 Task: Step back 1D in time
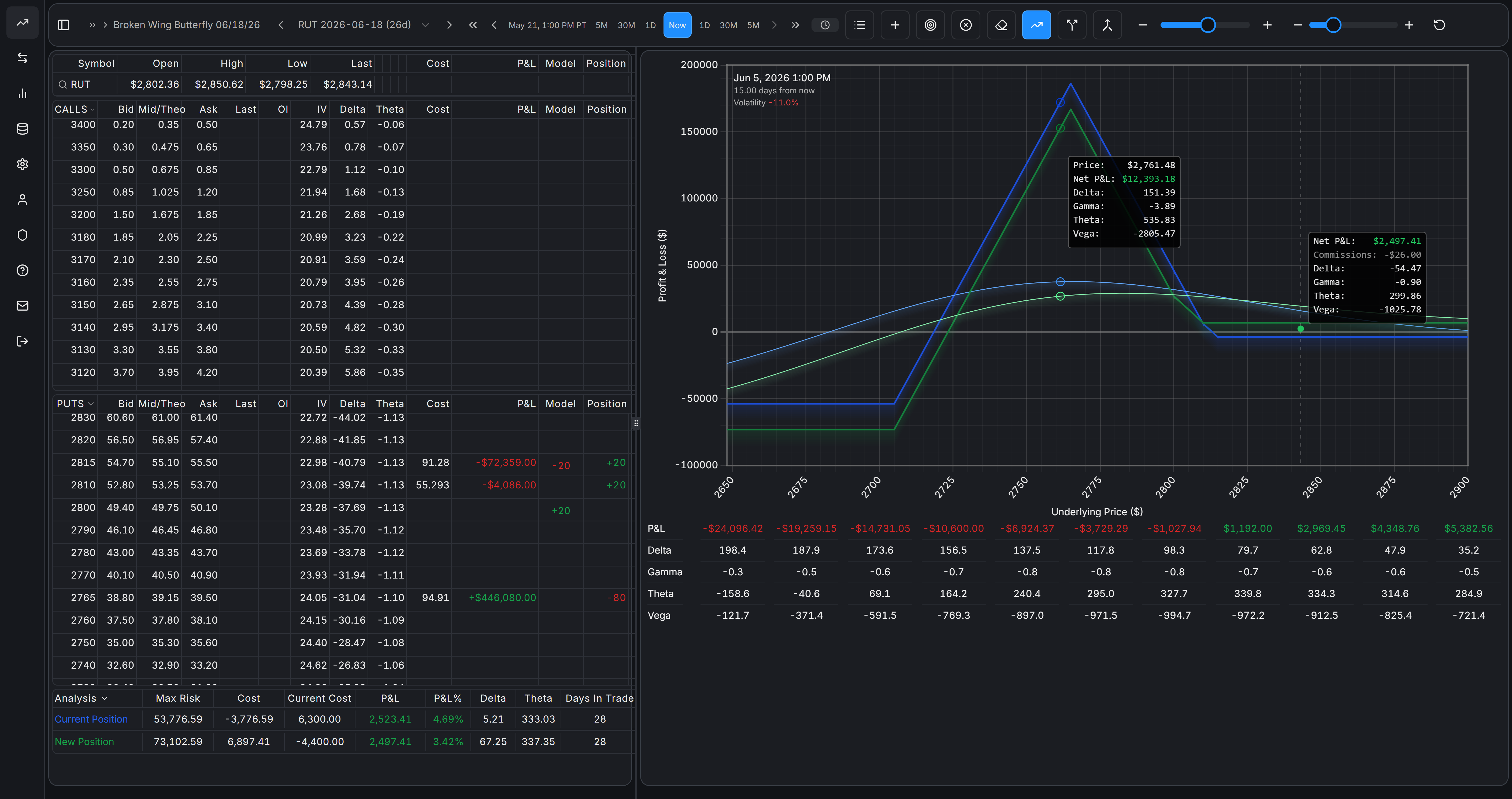coord(650,25)
